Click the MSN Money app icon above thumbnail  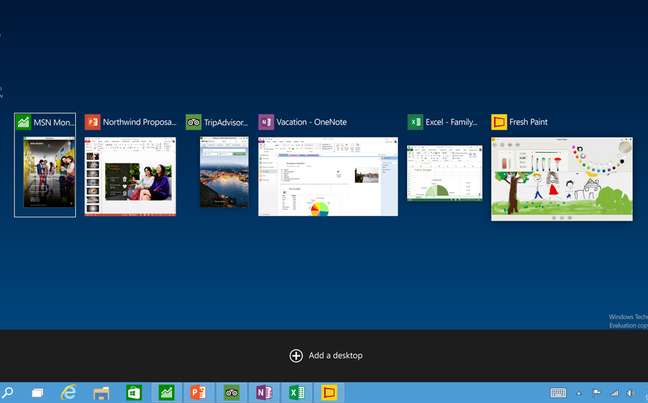point(23,122)
